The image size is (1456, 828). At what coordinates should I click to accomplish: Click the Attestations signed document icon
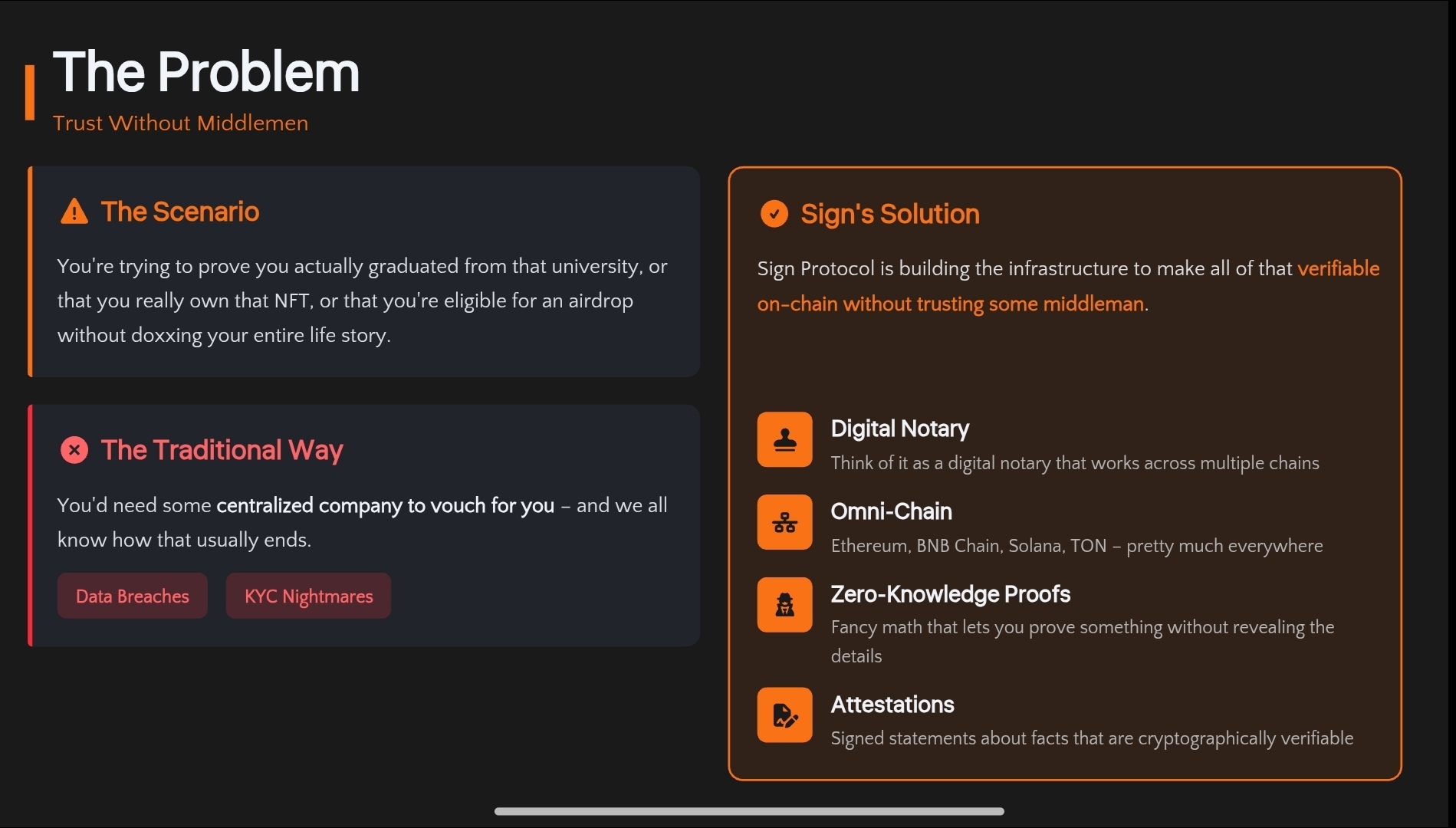[x=784, y=715]
